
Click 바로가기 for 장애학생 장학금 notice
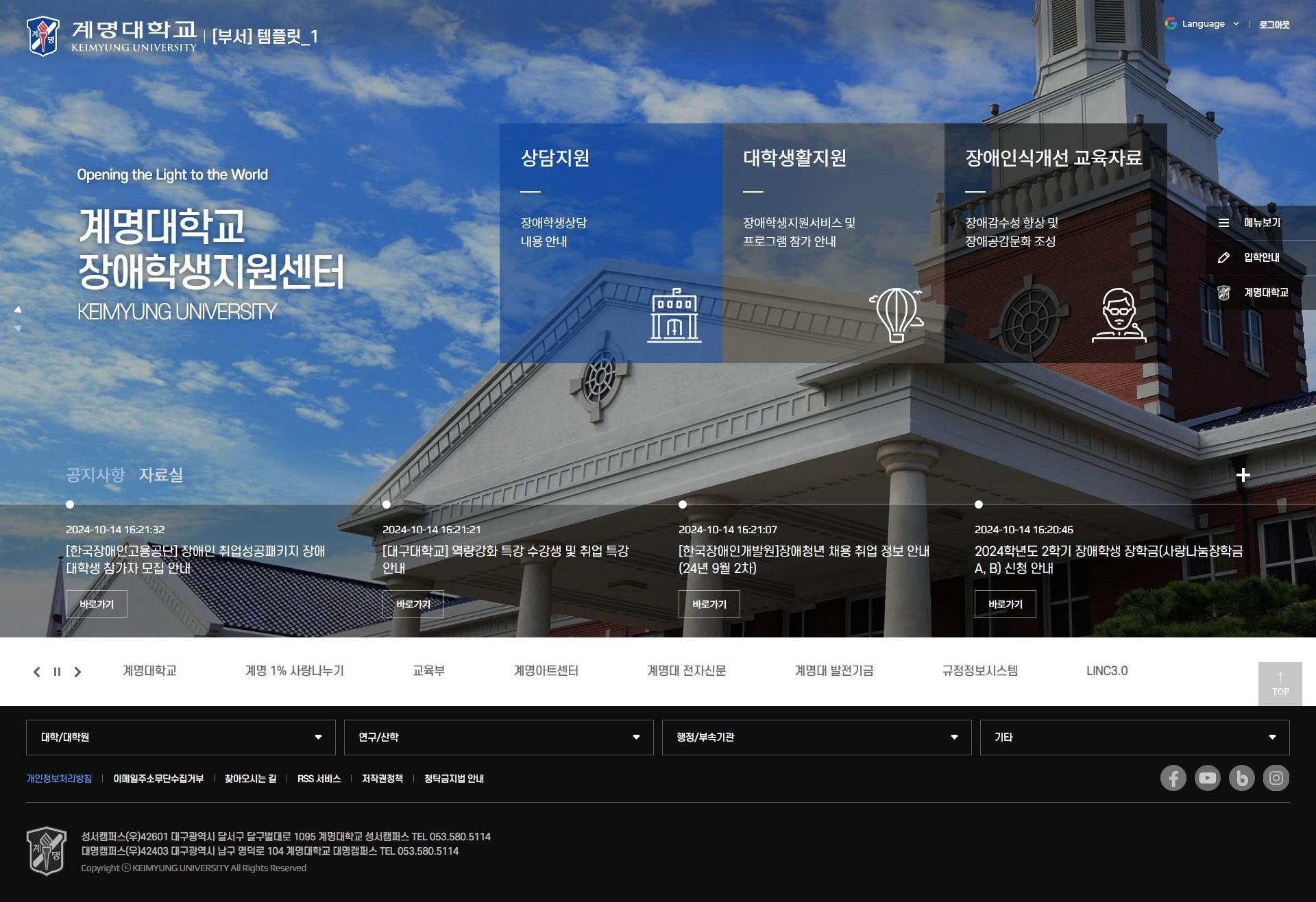[x=1006, y=604]
